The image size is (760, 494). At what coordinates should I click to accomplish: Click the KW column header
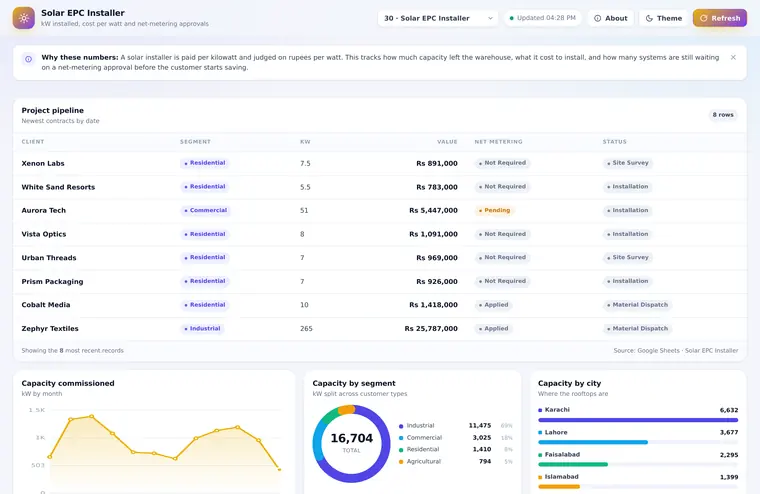click(x=305, y=142)
